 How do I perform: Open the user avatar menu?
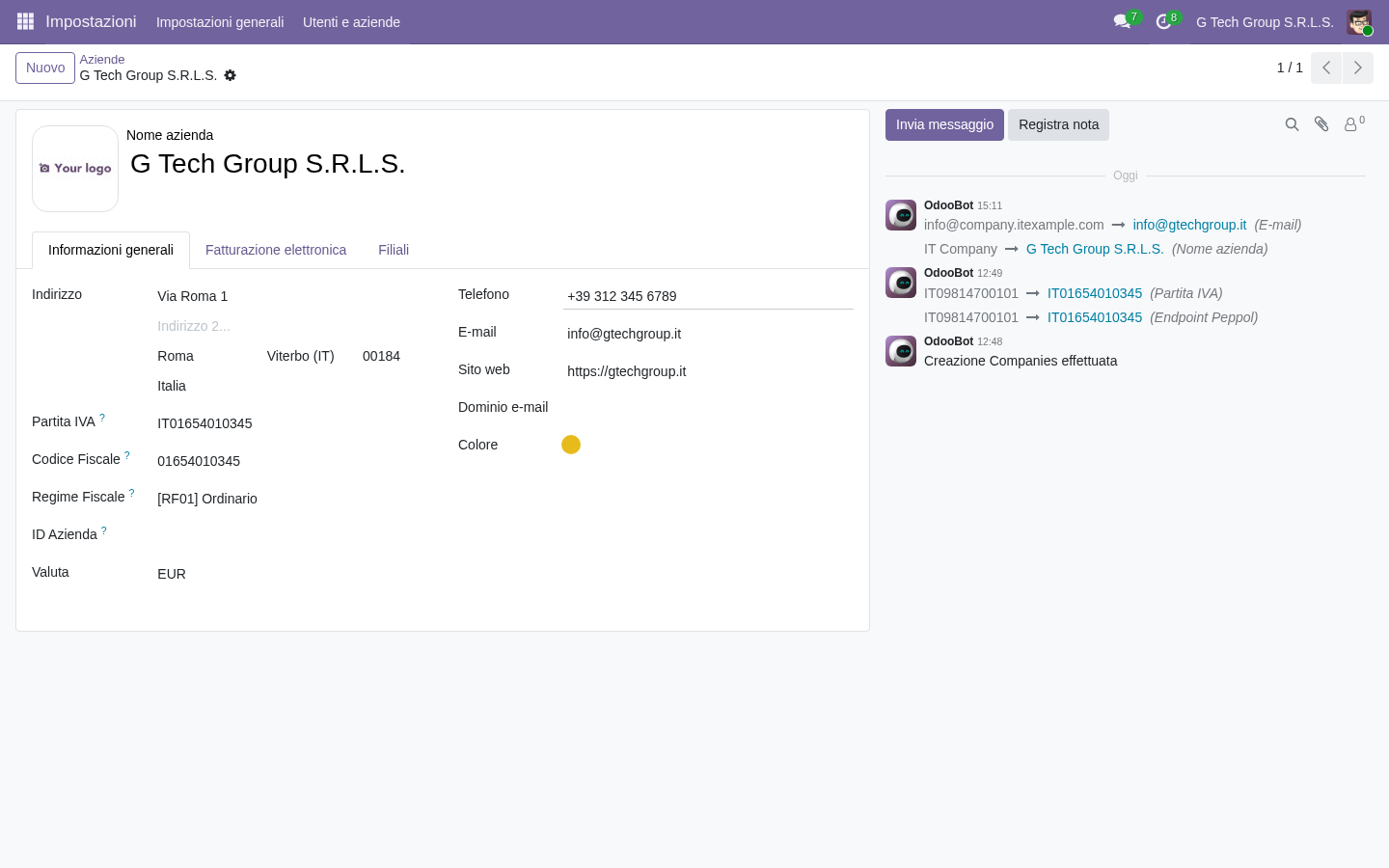click(x=1359, y=21)
